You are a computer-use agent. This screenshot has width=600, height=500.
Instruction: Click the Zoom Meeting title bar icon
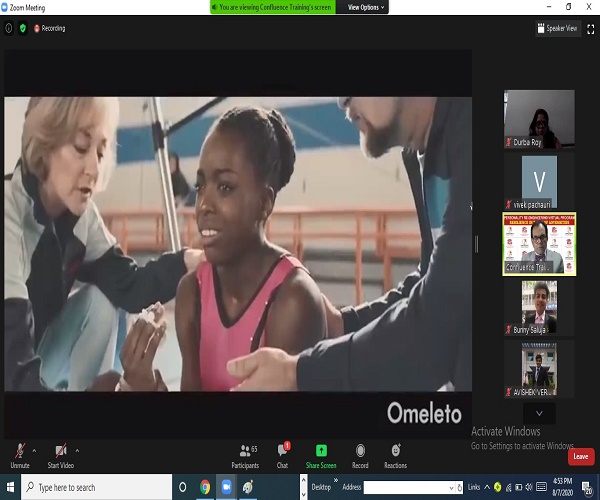tap(4, 7)
